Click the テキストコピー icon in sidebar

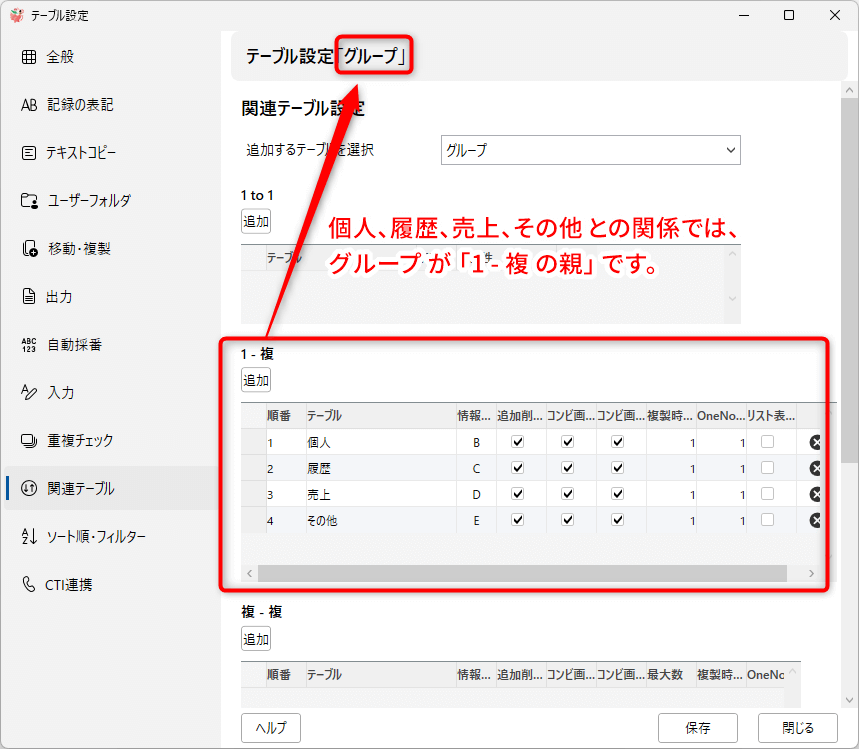click(29, 153)
